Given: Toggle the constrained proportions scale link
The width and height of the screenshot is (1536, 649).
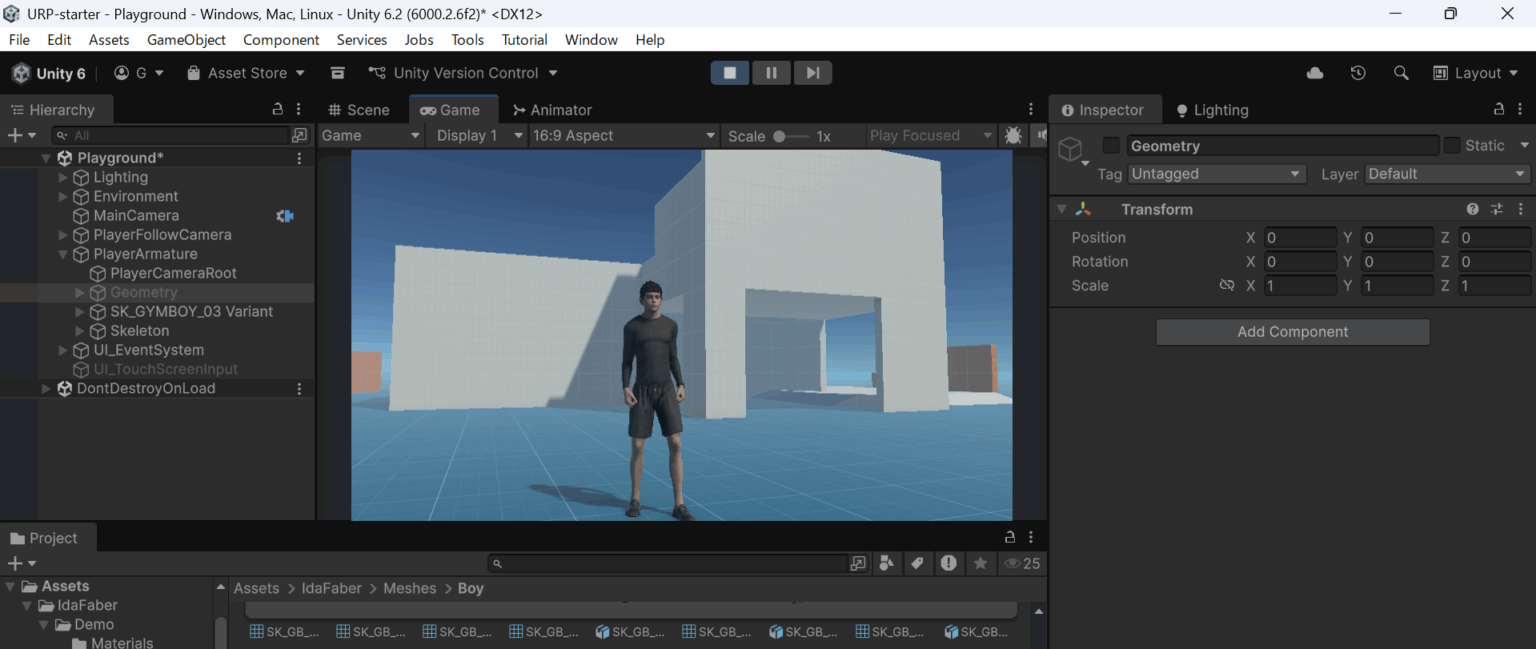Looking at the screenshot, I should click(1226, 286).
